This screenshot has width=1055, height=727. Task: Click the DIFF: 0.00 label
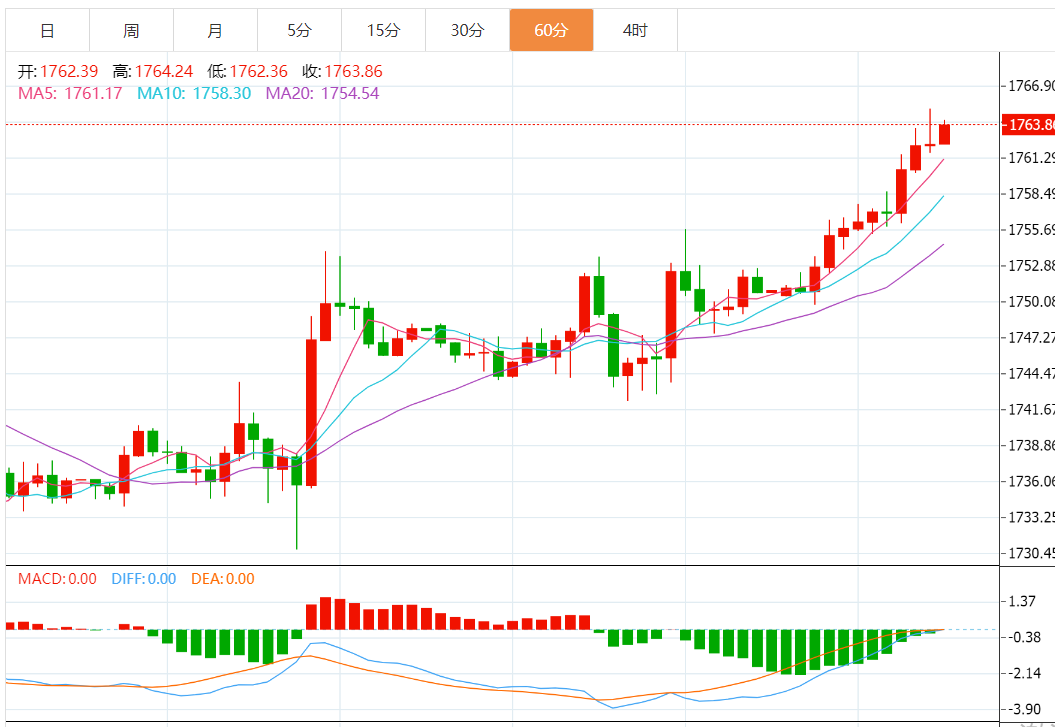tap(144, 578)
